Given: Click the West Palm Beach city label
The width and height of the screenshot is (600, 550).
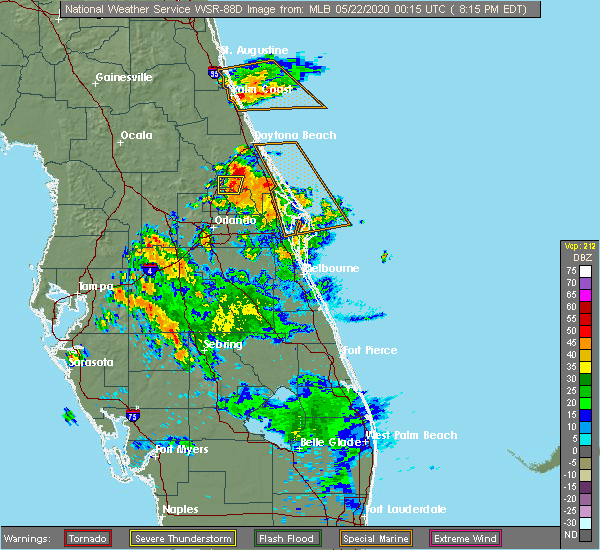Looking at the screenshot, I should pyautogui.click(x=411, y=435).
